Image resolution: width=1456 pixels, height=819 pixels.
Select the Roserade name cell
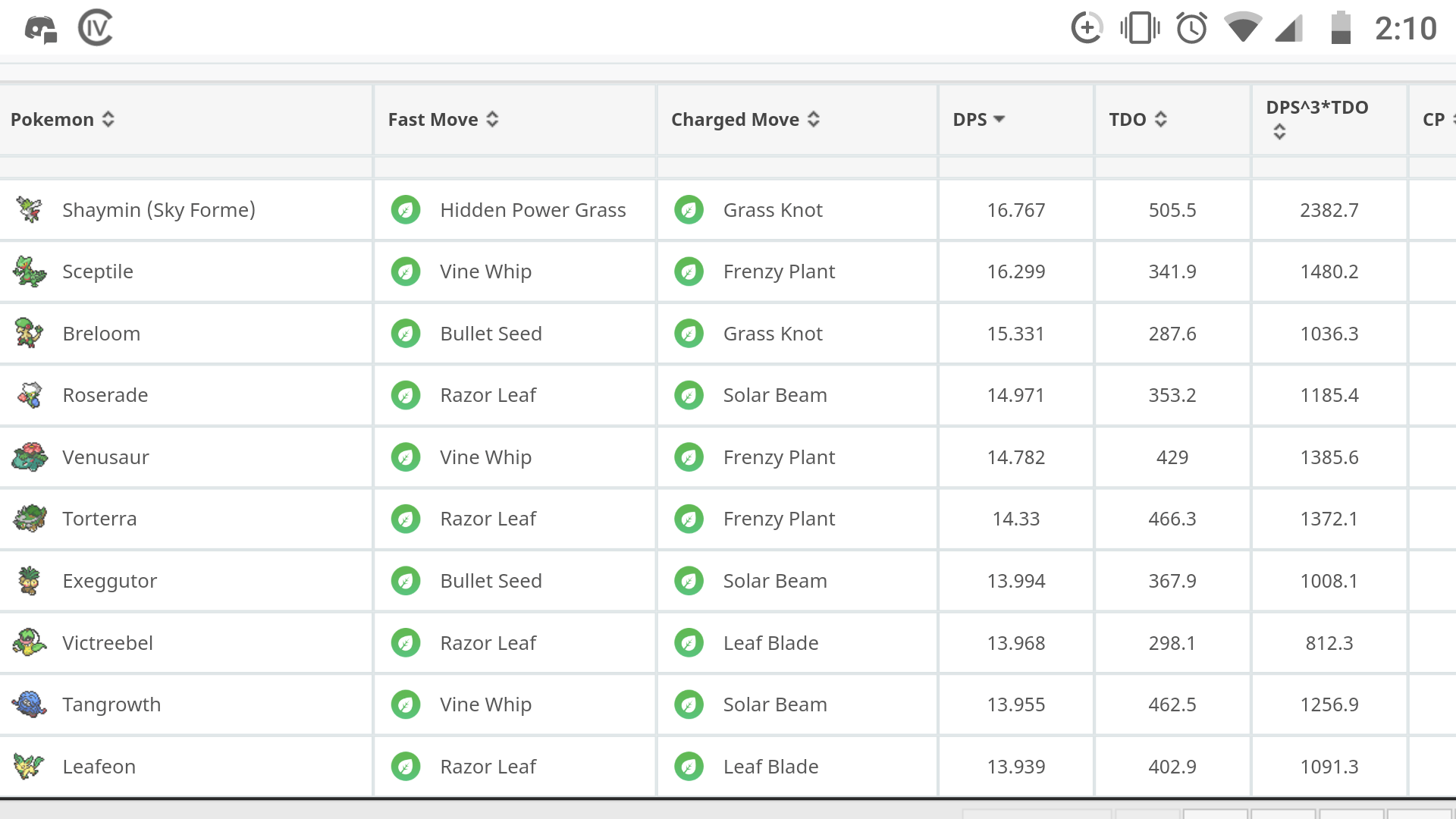pos(105,395)
